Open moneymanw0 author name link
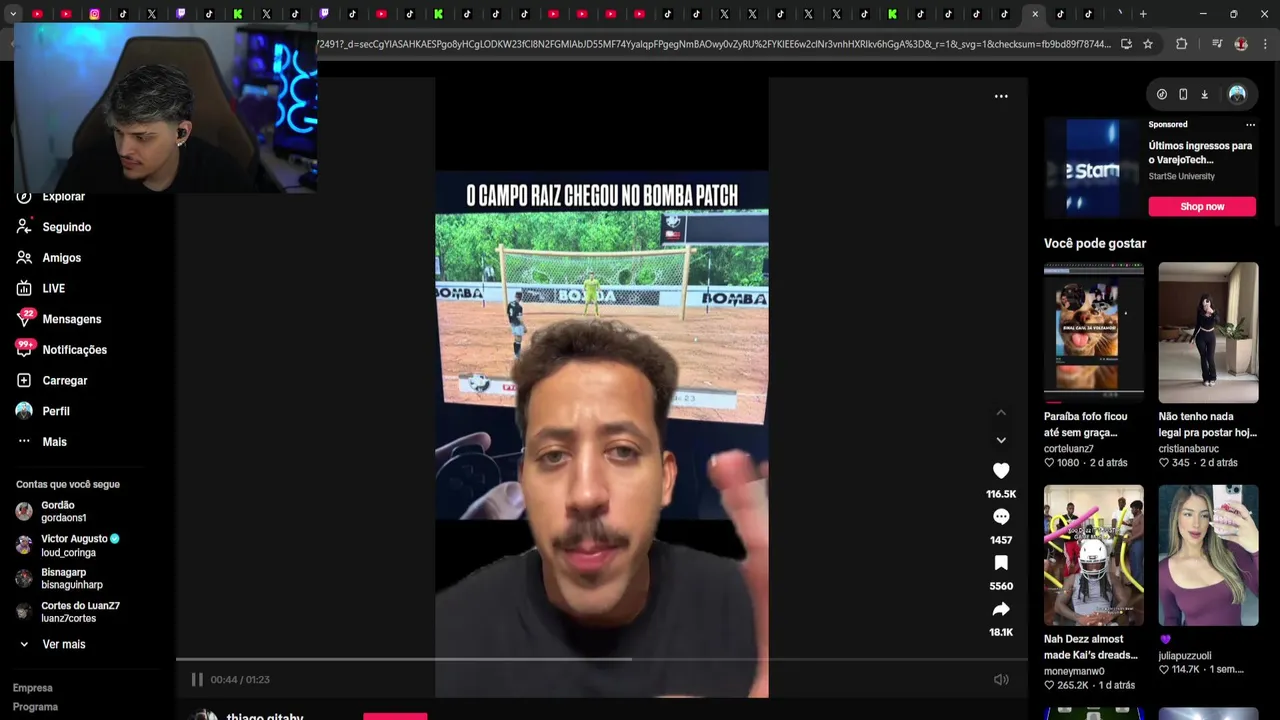Image resolution: width=1280 pixels, height=720 pixels. pyautogui.click(x=1074, y=671)
